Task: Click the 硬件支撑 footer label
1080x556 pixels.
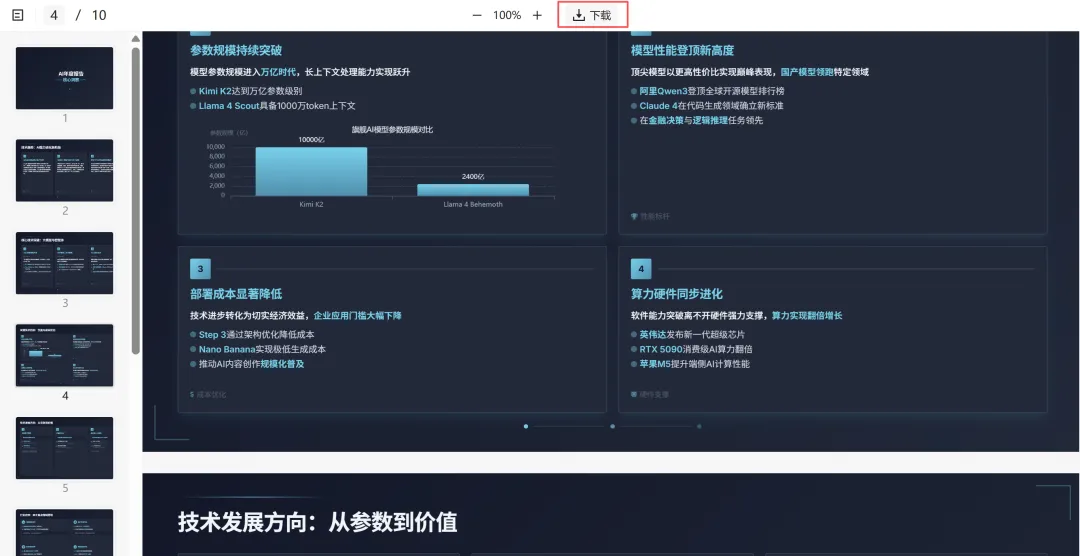Action: pyautogui.click(x=654, y=395)
